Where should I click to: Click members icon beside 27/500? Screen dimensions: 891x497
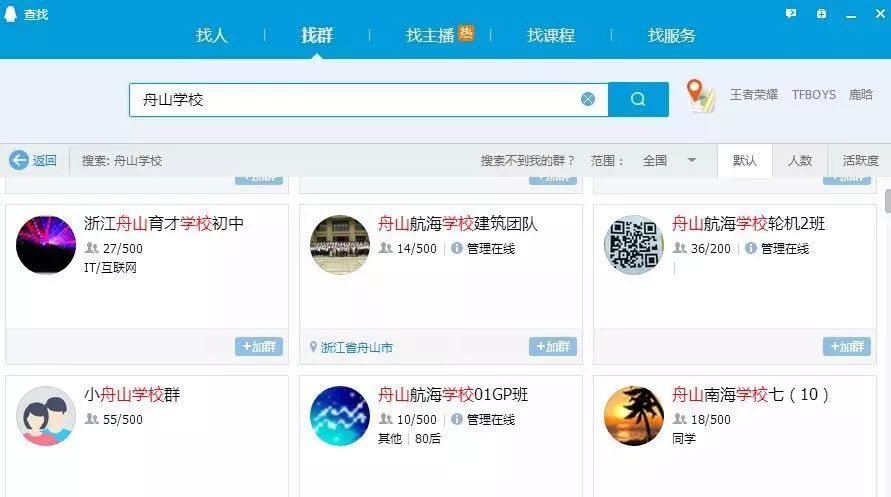coord(92,248)
